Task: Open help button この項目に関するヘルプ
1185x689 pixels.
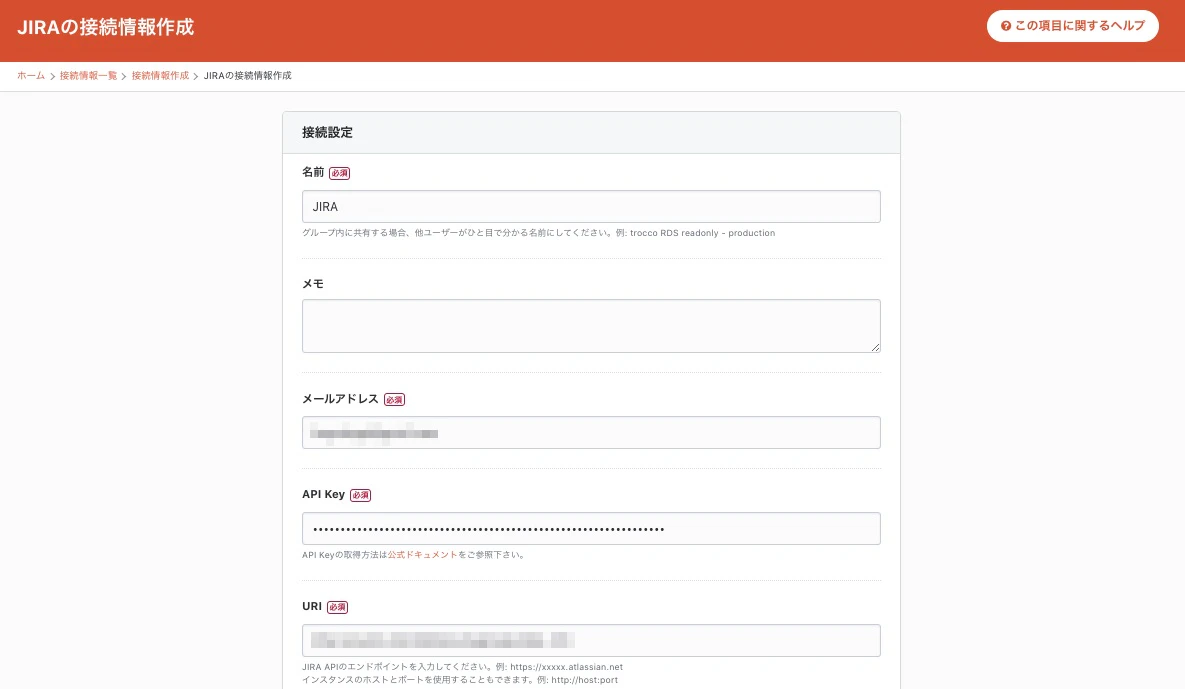Action: click(x=1072, y=26)
